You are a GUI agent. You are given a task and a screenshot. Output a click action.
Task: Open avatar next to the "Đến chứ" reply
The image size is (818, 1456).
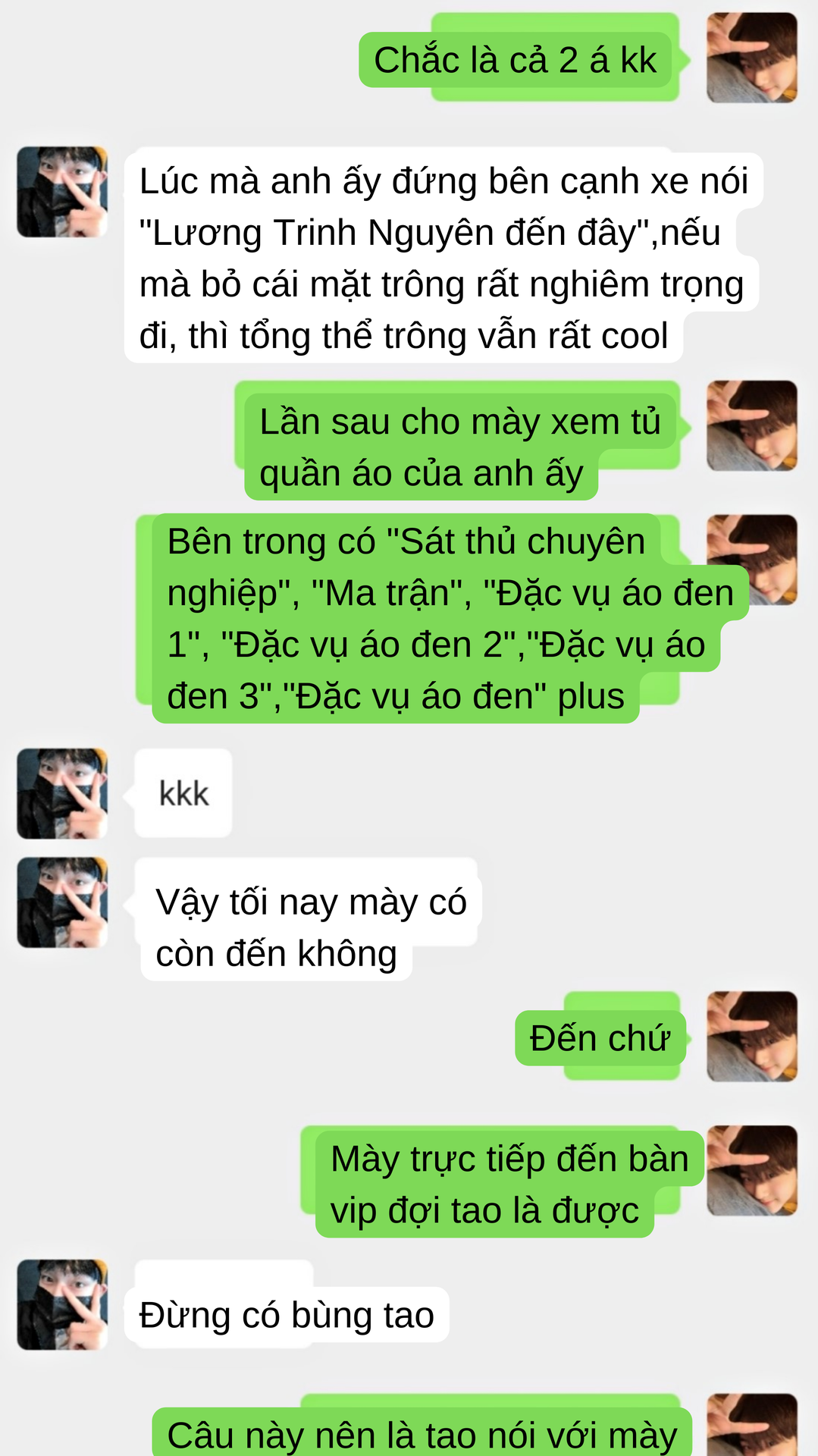(x=751, y=1037)
